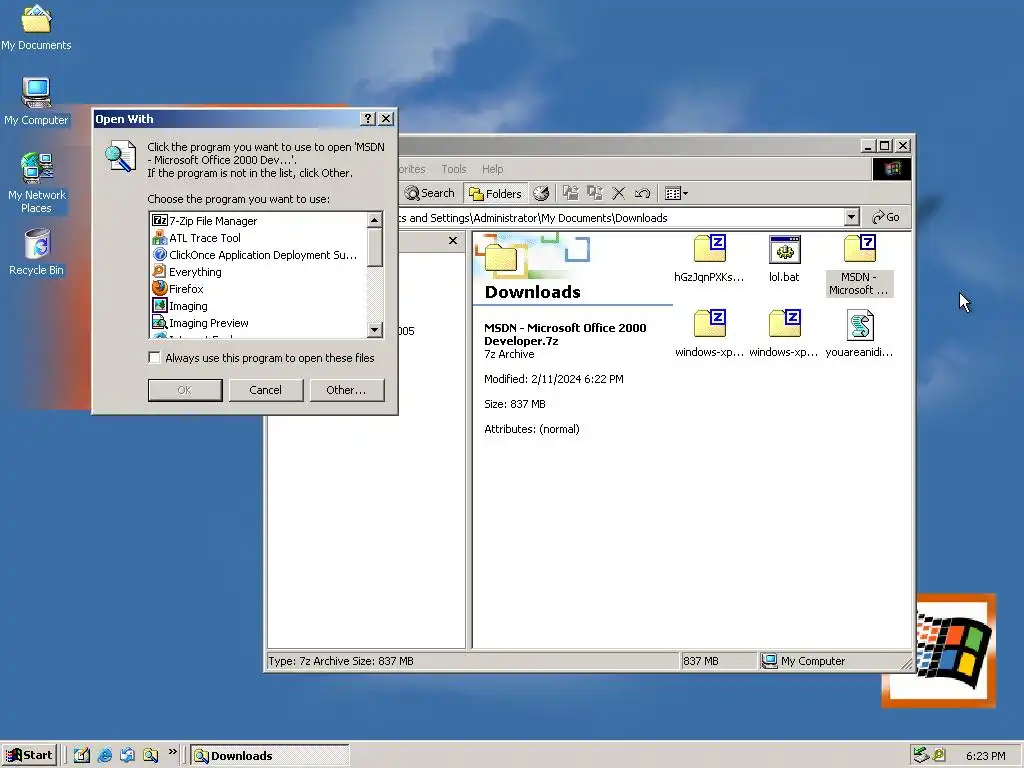Click the program list scrollbar thumb

click(x=375, y=247)
